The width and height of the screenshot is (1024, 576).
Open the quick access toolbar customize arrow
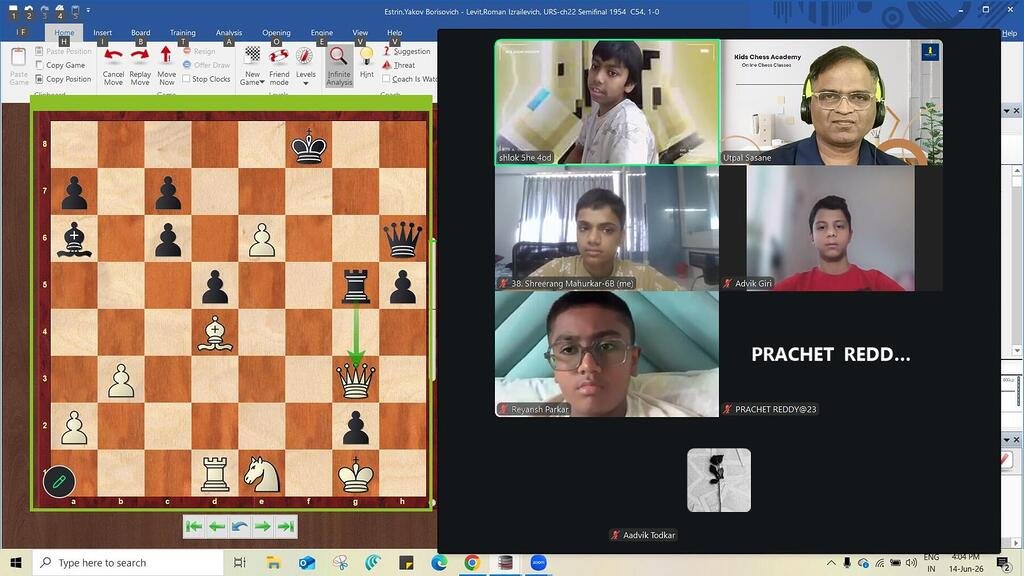(x=88, y=11)
